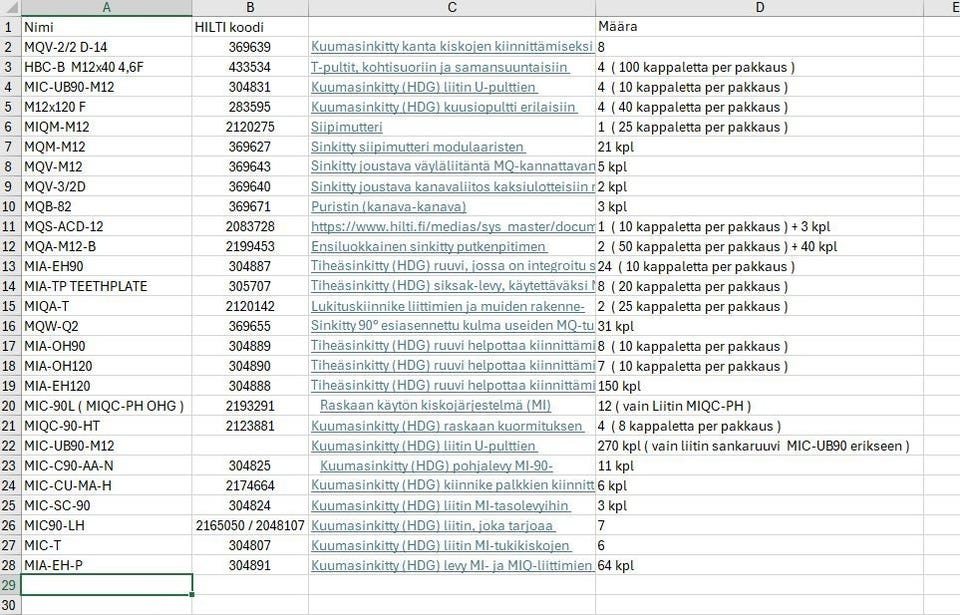Select code cell '433534'

(x=250, y=67)
